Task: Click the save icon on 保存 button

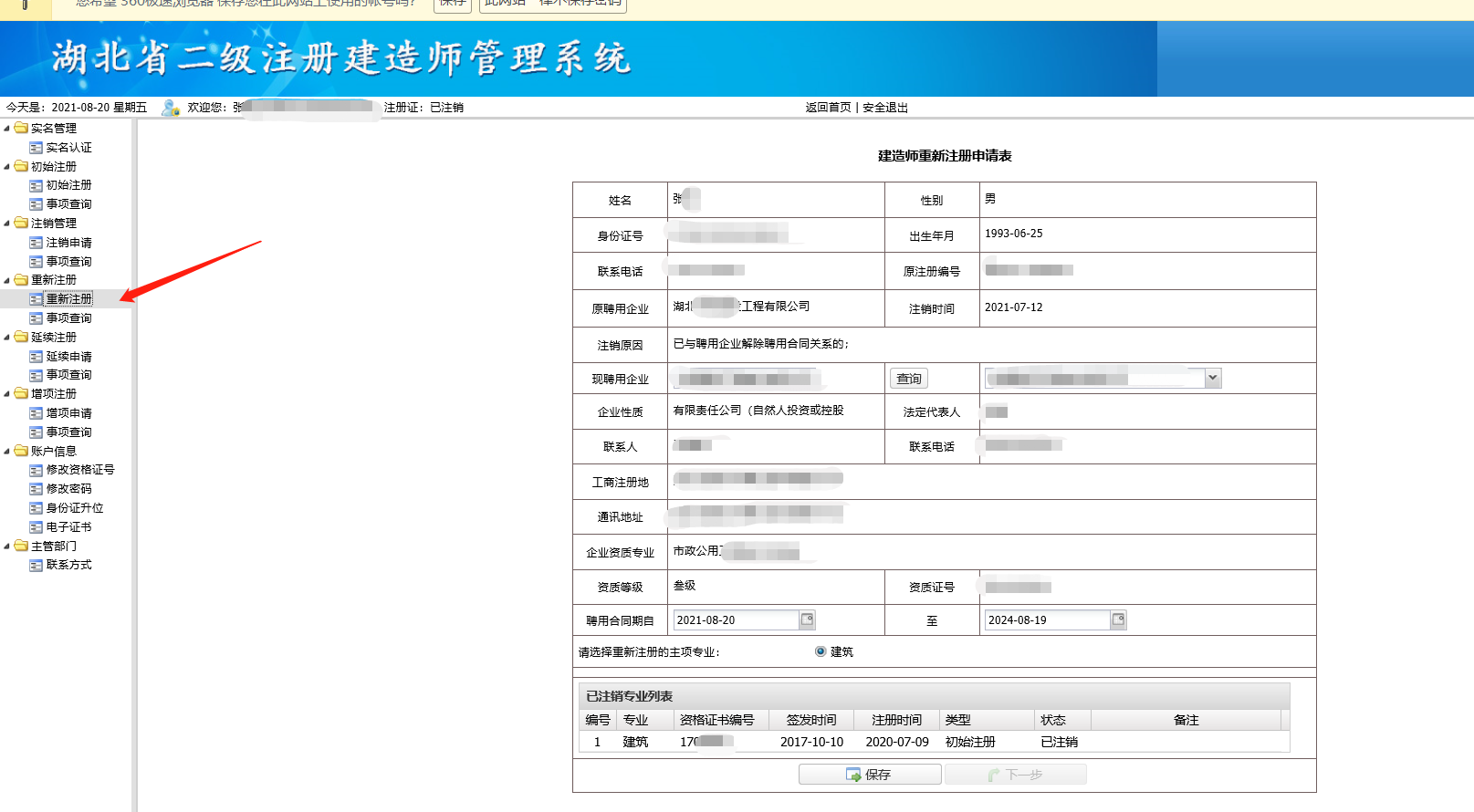Action: click(853, 775)
